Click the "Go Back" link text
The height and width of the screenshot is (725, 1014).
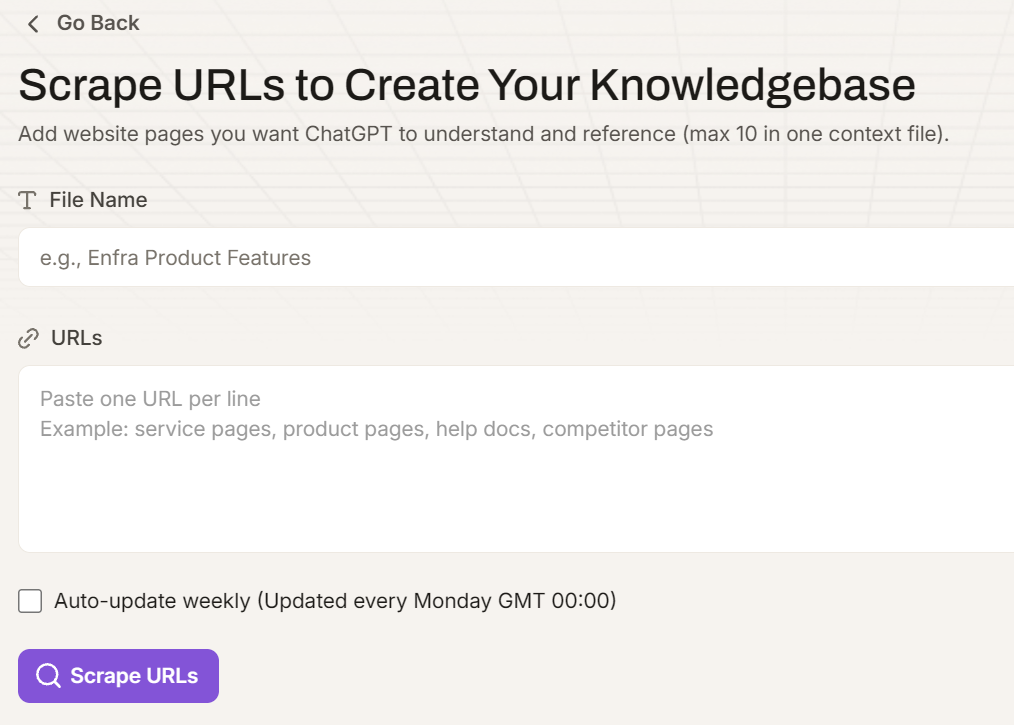(98, 23)
